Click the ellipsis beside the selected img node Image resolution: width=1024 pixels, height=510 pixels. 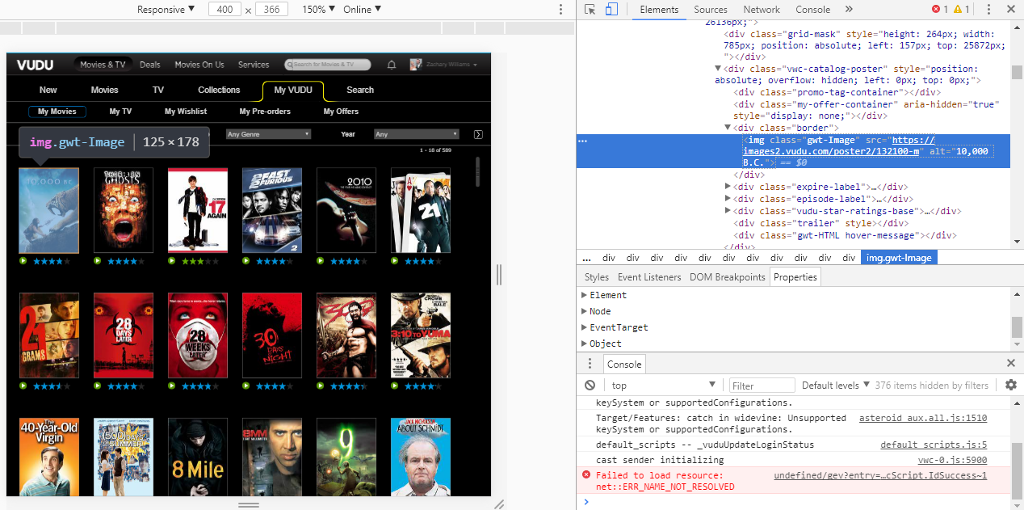(583, 140)
